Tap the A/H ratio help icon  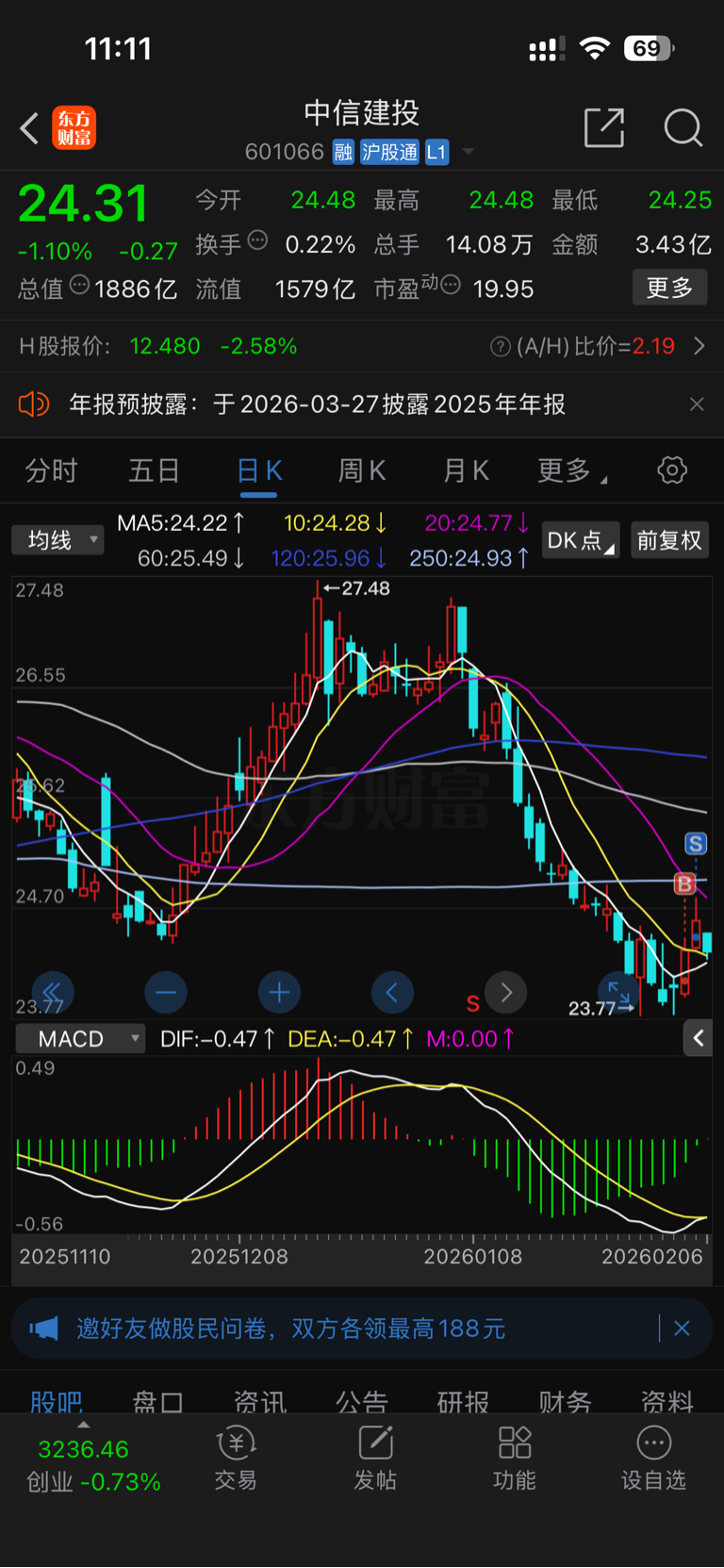[x=500, y=347]
